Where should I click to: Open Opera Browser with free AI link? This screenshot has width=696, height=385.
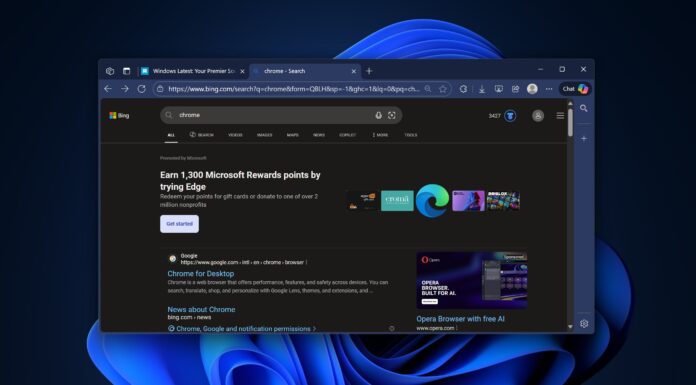(460, 318)
